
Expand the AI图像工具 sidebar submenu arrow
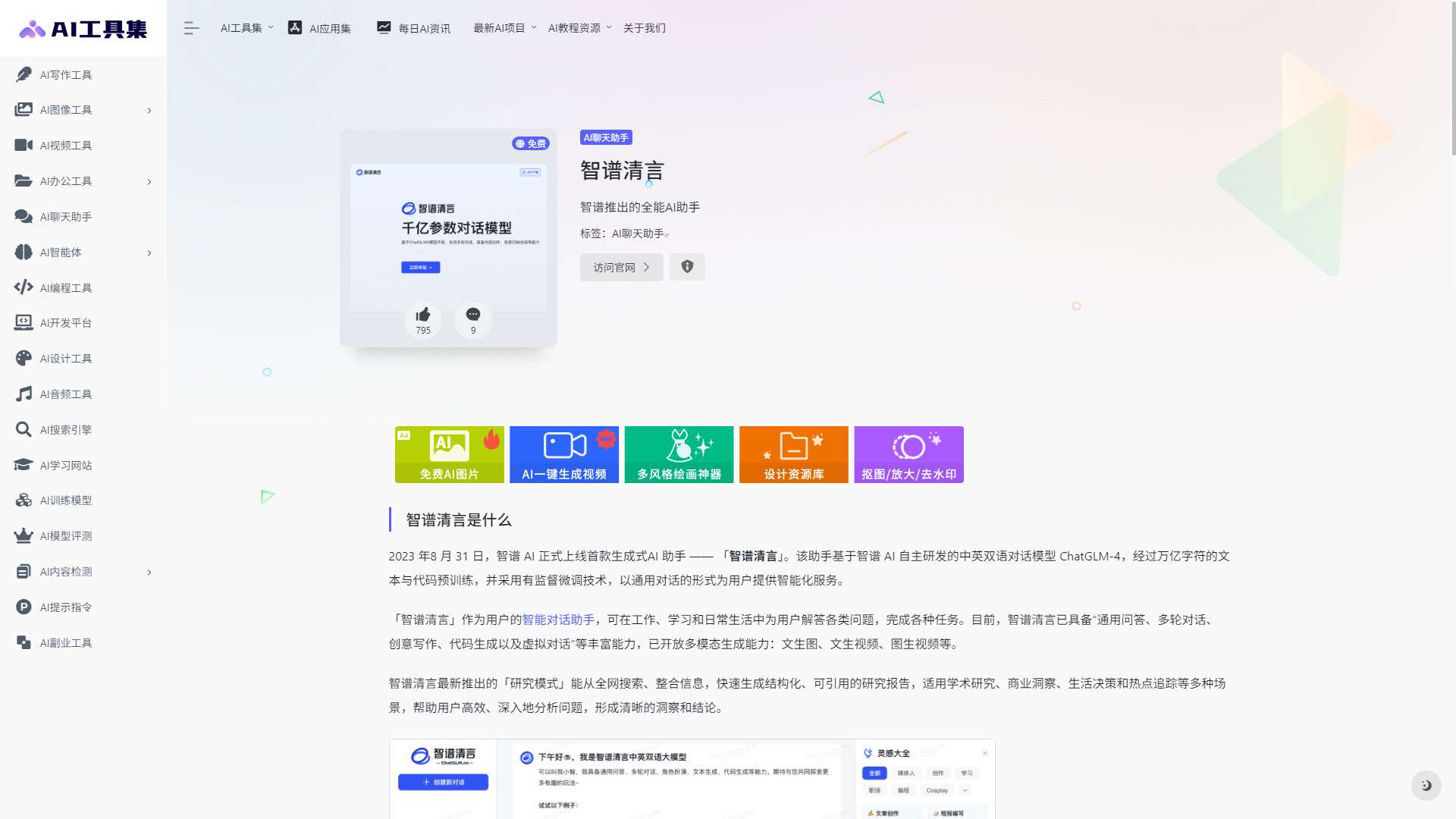(x=149, y=111)
